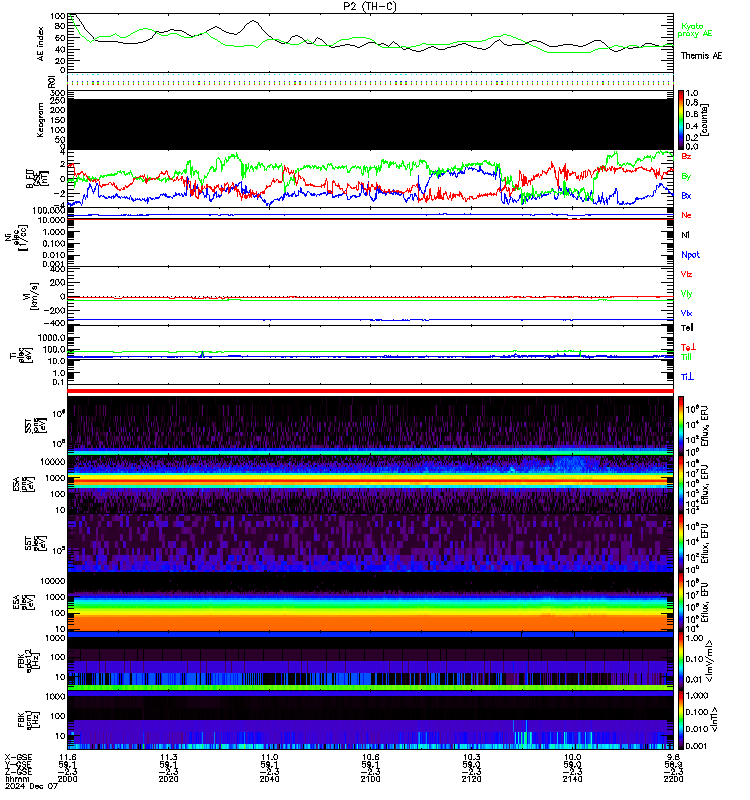Click the FBK mV/m color bar
750x800 pixels.
click(x=681, y=661)
